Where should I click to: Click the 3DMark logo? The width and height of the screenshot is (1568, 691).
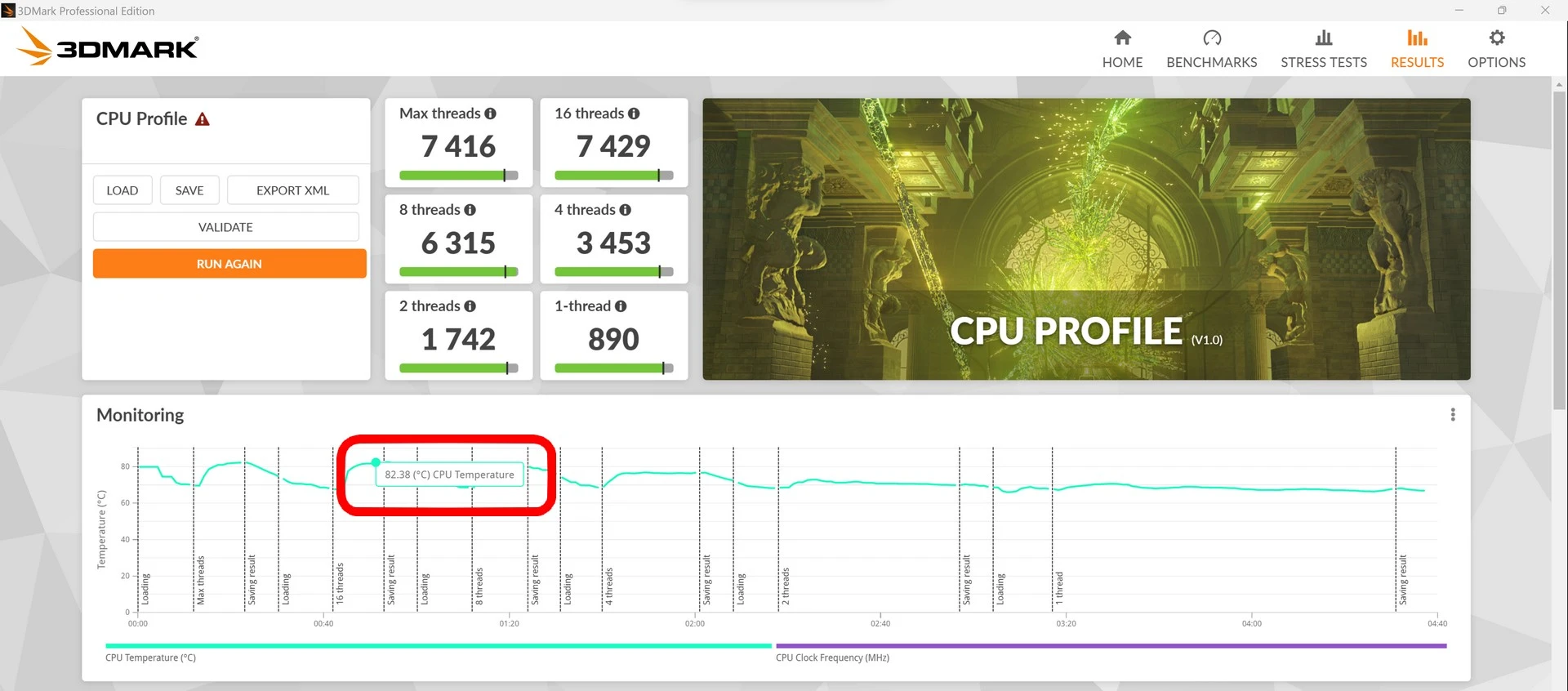pyautogui.click(x=107, y=47)
